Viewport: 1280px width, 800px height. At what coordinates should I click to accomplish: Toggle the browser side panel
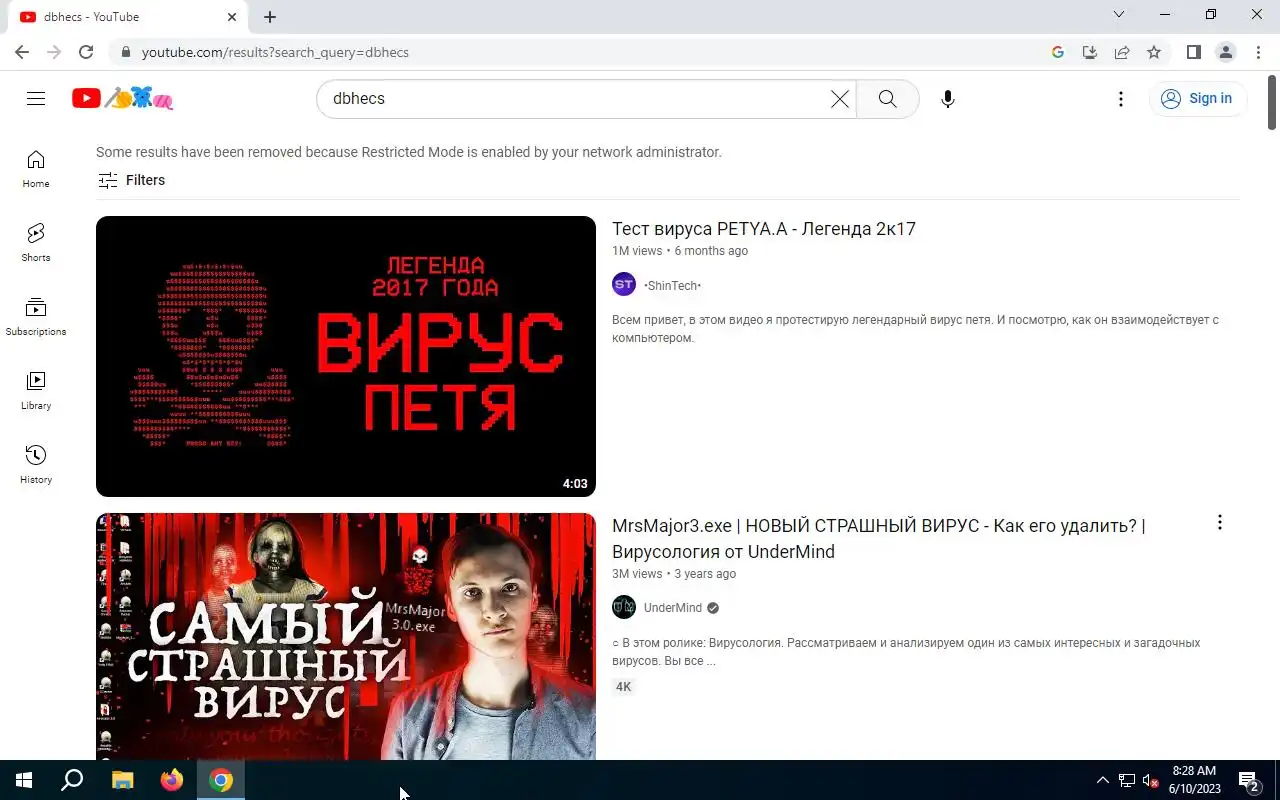[1193, 52]
